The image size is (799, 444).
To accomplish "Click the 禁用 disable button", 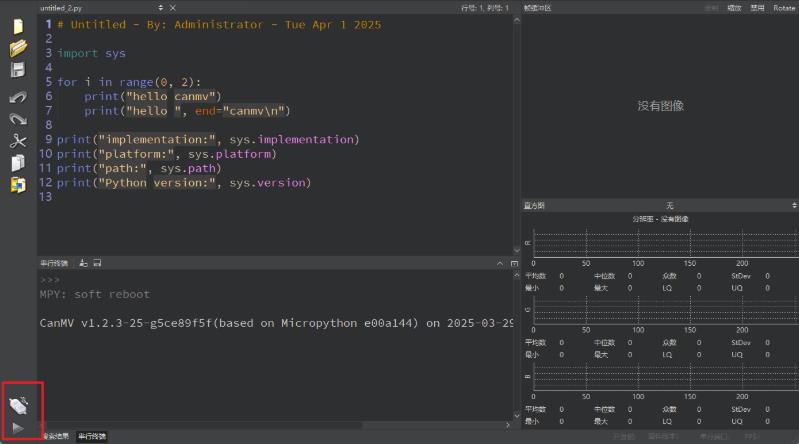I will pos(758,7).
